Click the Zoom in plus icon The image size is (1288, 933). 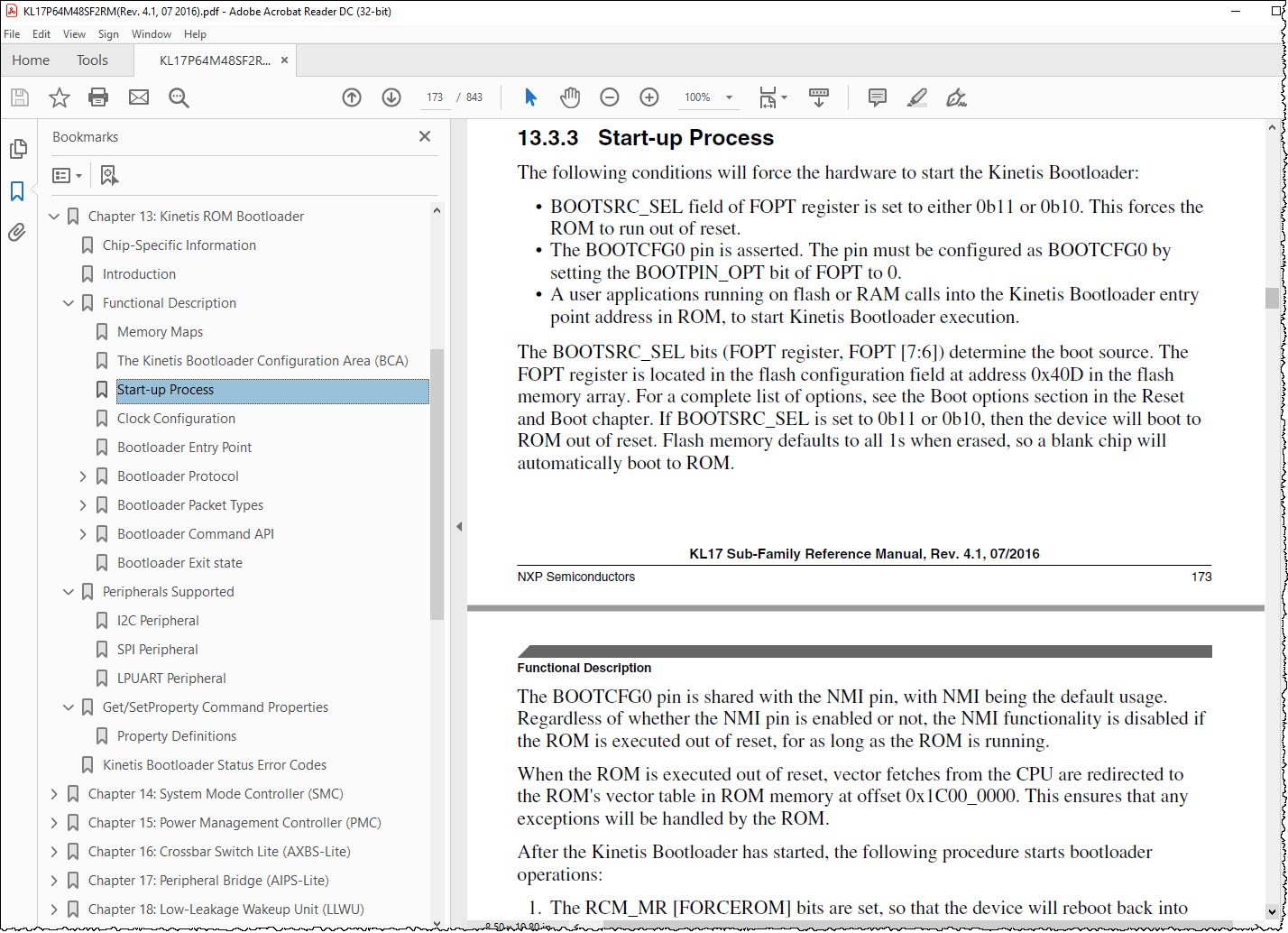649,97
